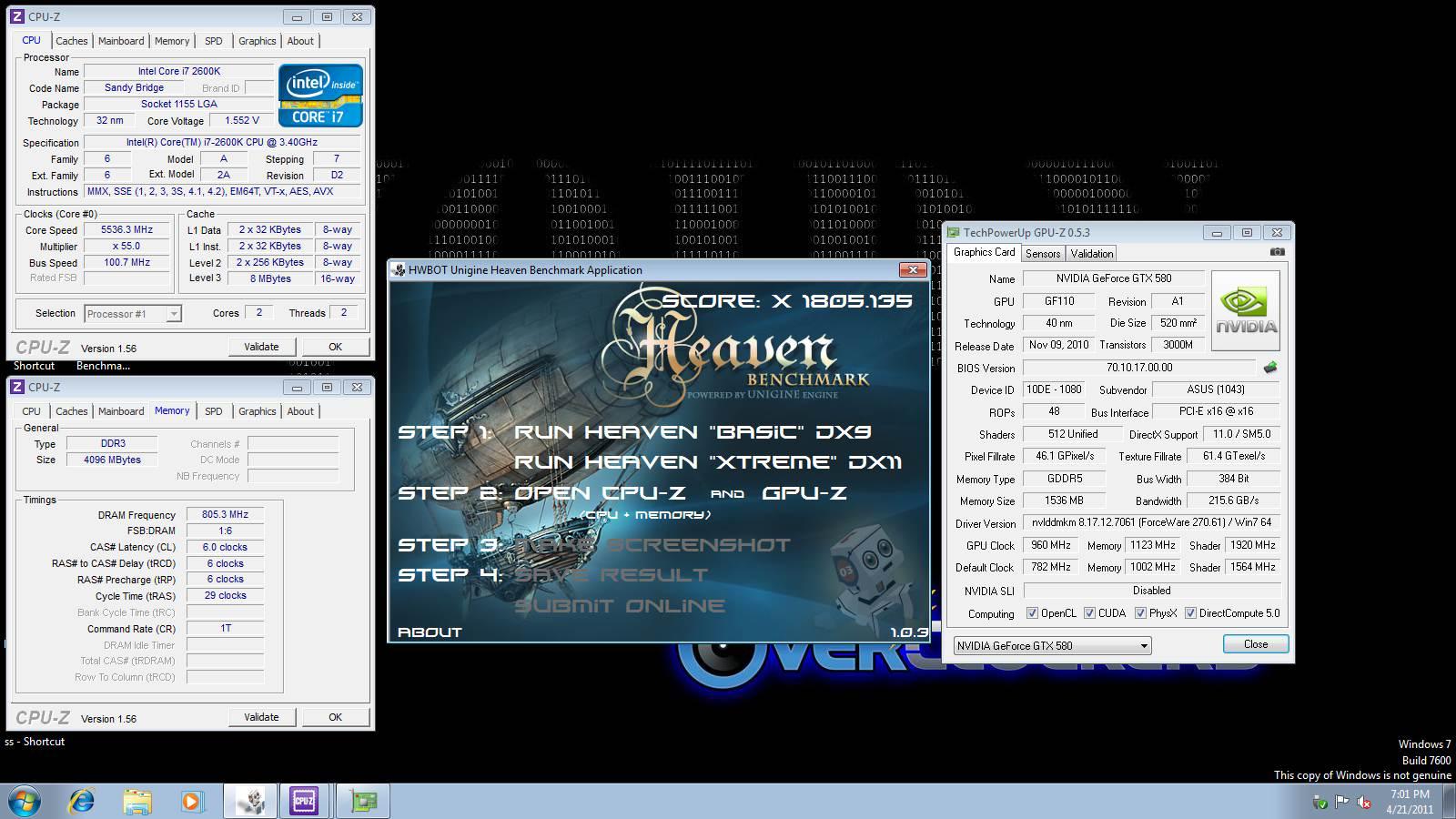Click the GPU-Z screenshot camera icon
The height and width of the screenshot is (819, 1456).
(1277, 252)
